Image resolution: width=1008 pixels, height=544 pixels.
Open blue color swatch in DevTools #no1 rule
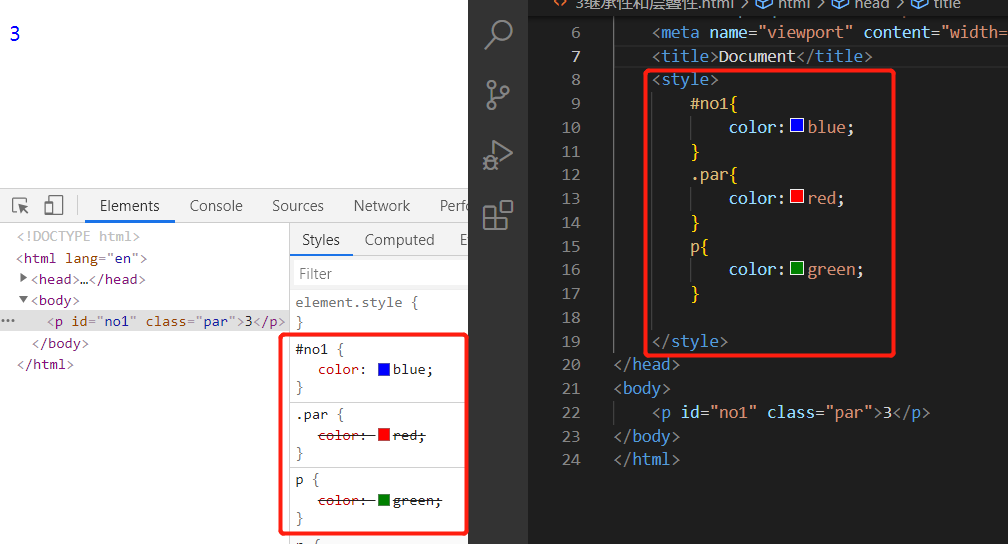point(384,370)
